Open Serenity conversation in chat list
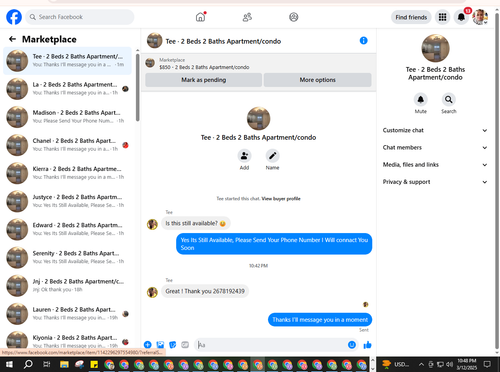 tap(68, 257)
